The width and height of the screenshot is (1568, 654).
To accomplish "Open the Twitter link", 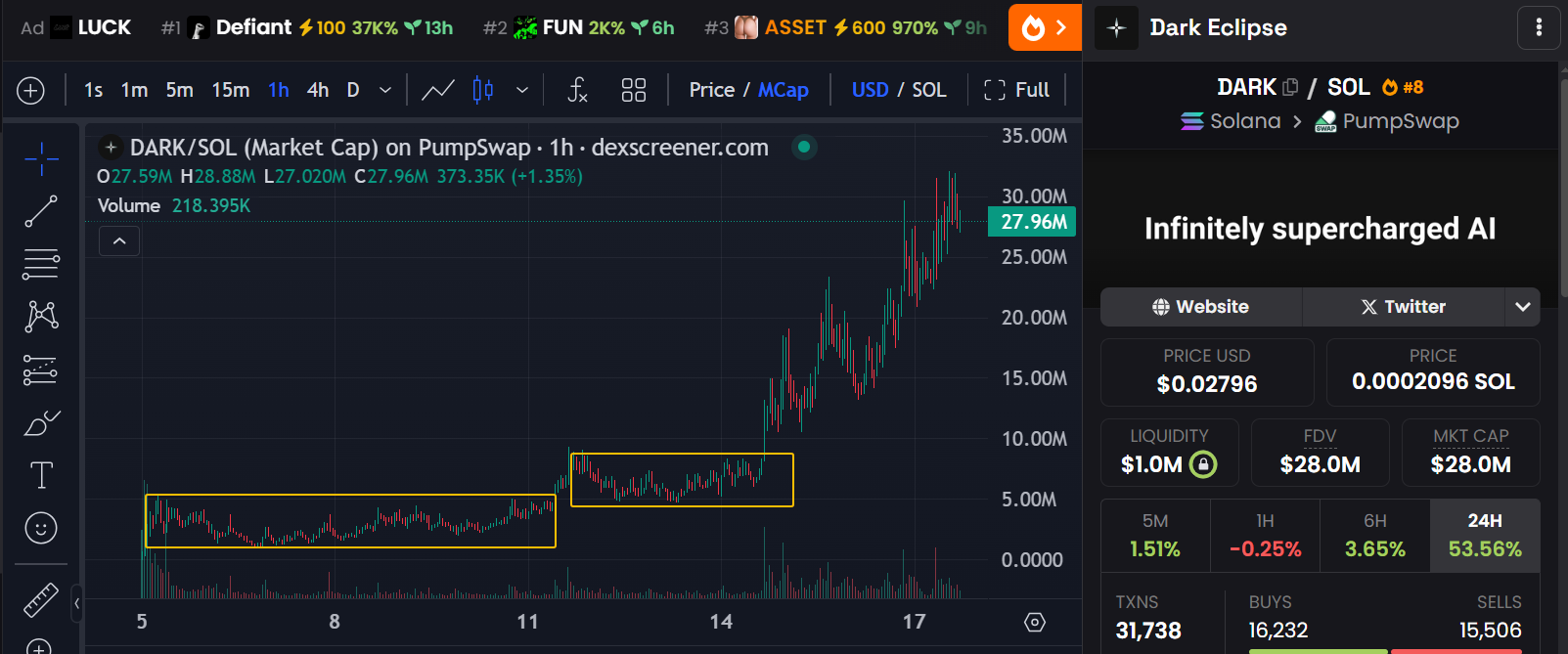I will [1403, 307].
